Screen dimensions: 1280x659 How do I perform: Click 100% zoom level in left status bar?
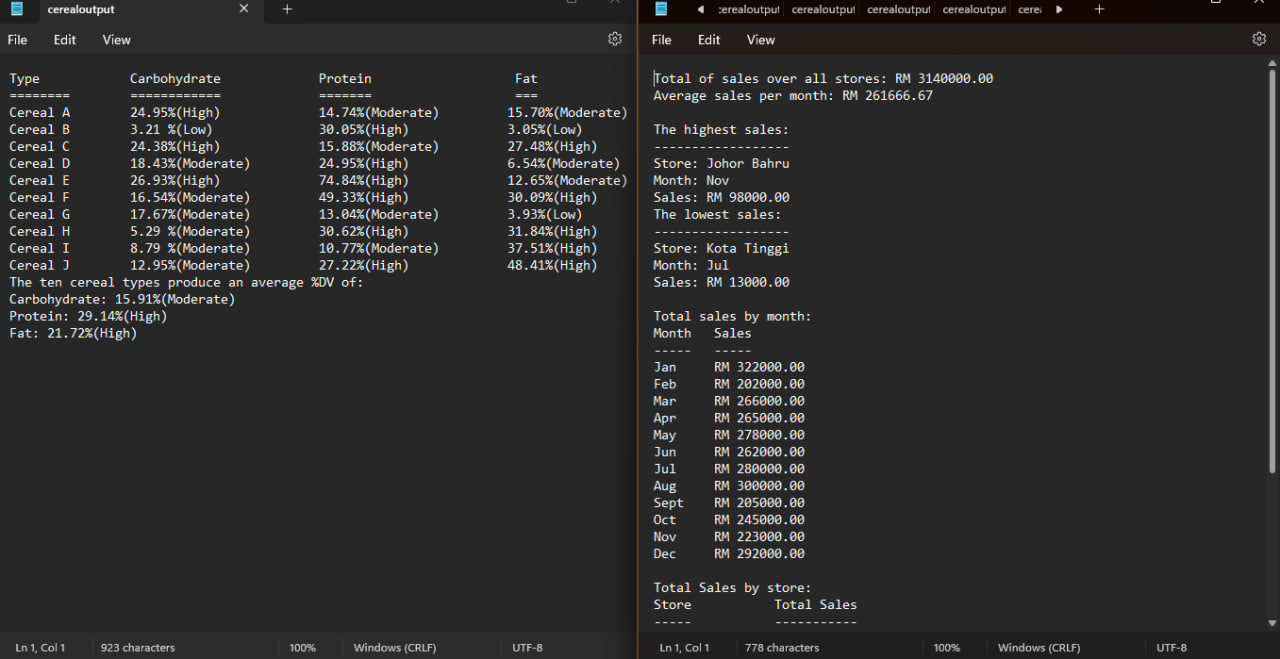(302, 648)
